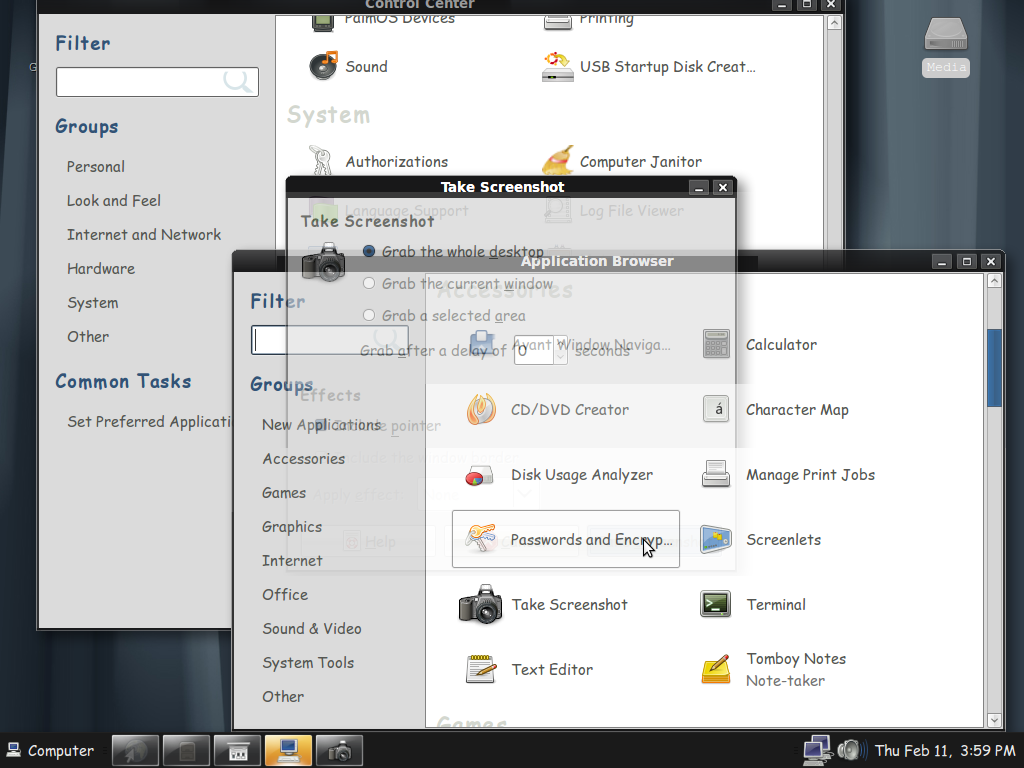The height and width of the screenshot is (768, 1024).
Task: Select Hardware group in Control Center
Action: pyautogui.click(x=101, y=268)
